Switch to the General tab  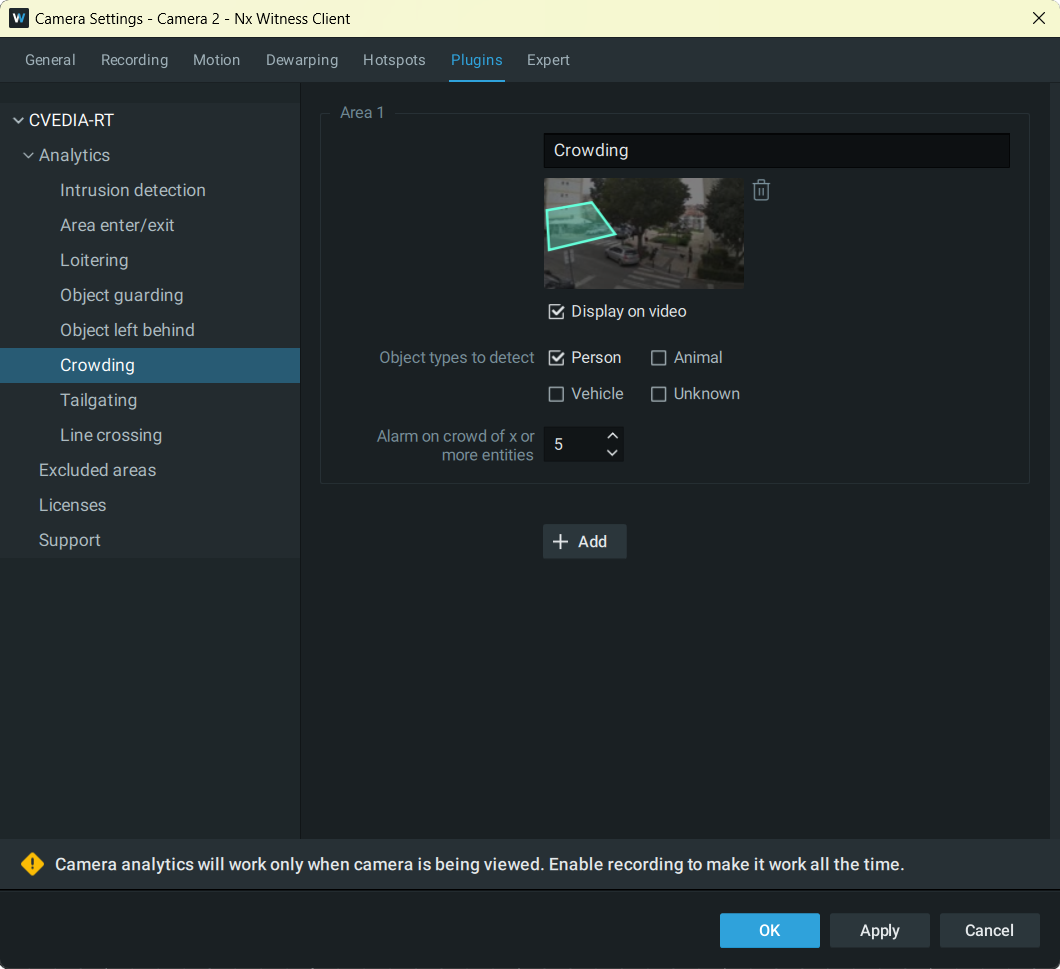click(x=50, y=60)
